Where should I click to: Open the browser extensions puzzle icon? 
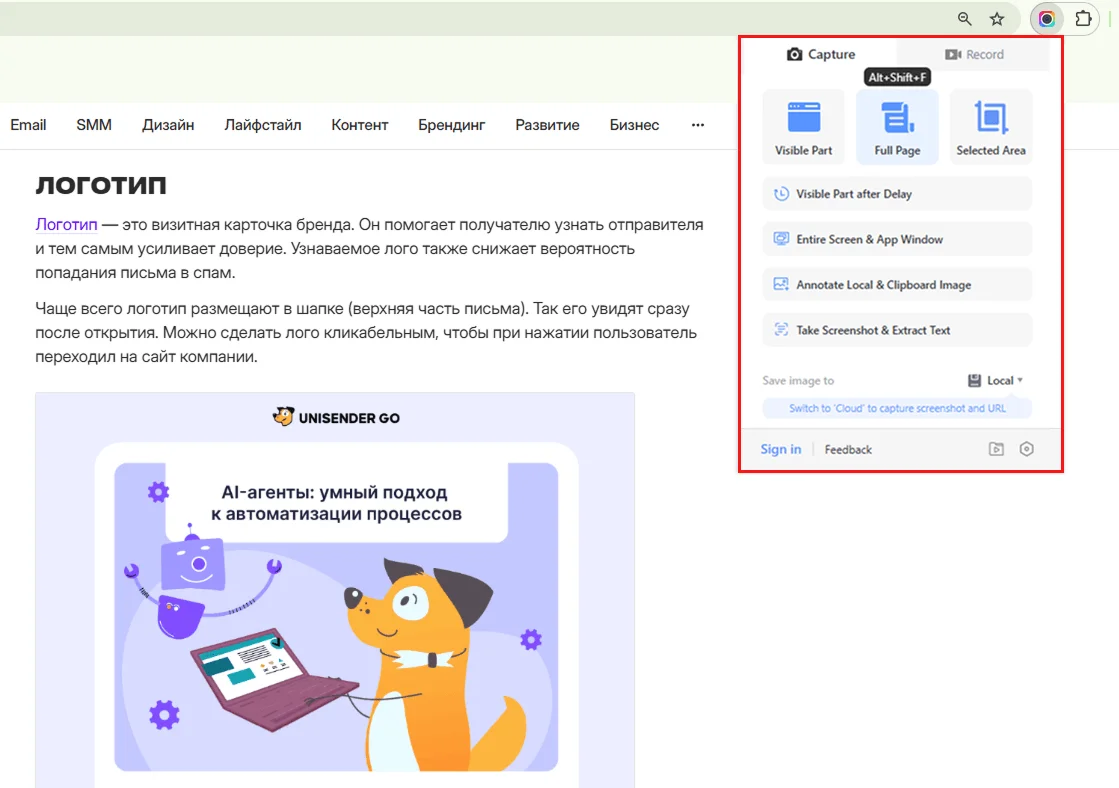click(x=1083, y=19)
